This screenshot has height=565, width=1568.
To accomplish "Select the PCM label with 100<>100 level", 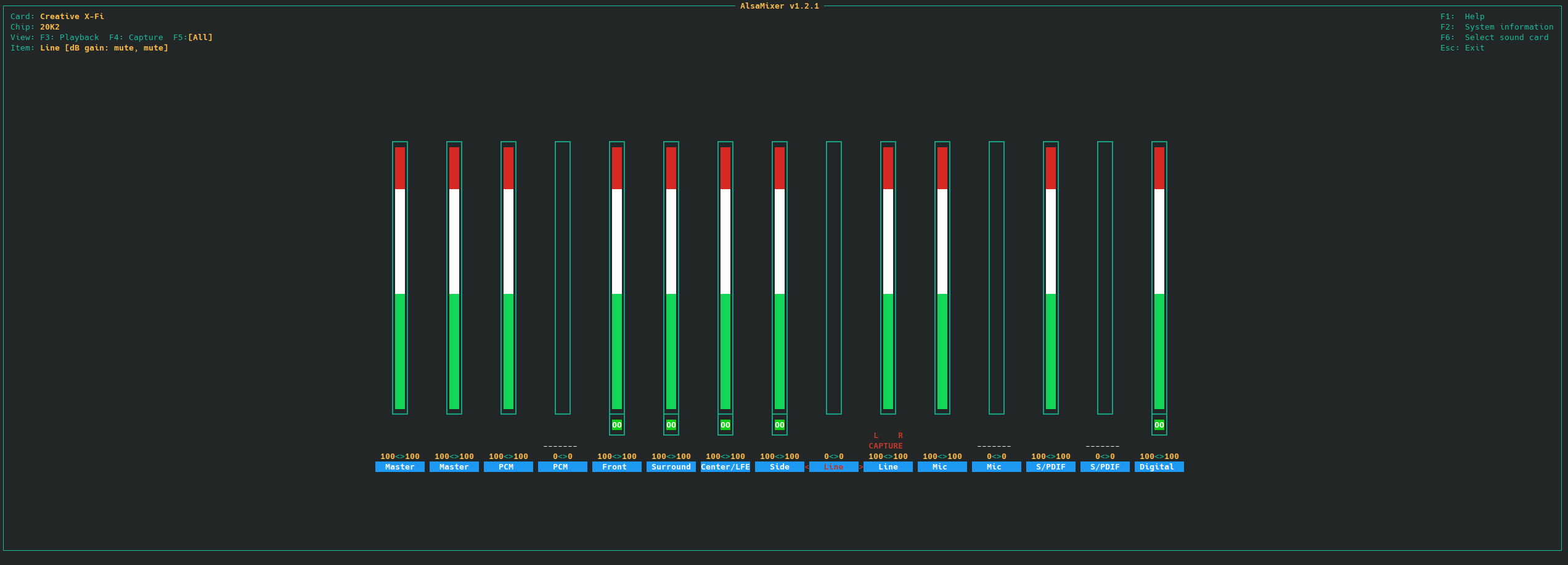I will pyautogui.click(x=508, y=467).
